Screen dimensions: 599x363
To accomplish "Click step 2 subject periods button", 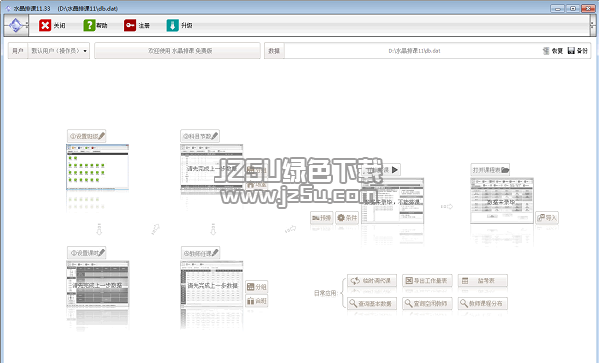I will pos(200,136).
